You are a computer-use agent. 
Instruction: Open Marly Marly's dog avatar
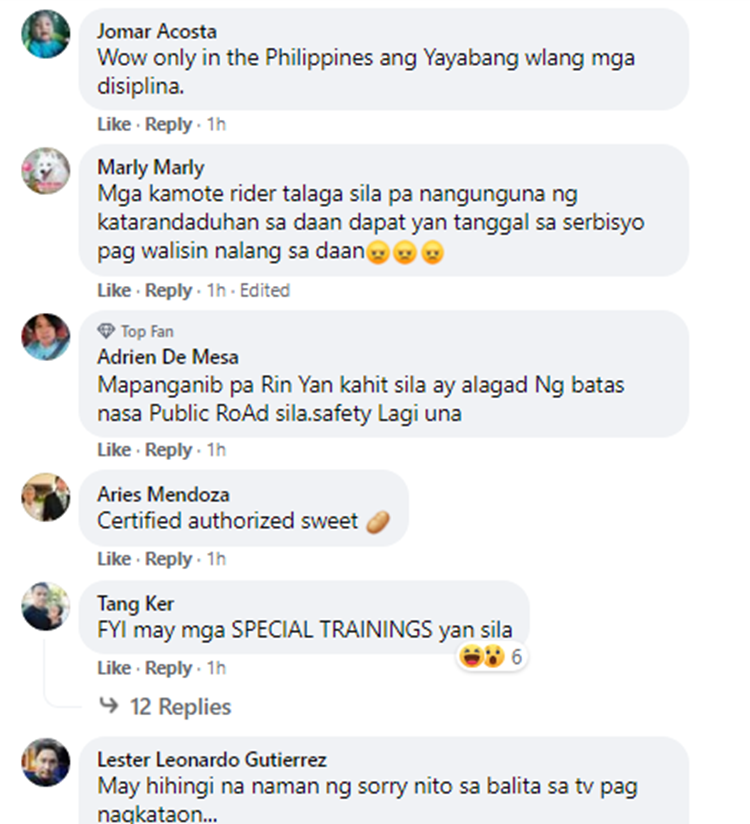tap(46, 171)
